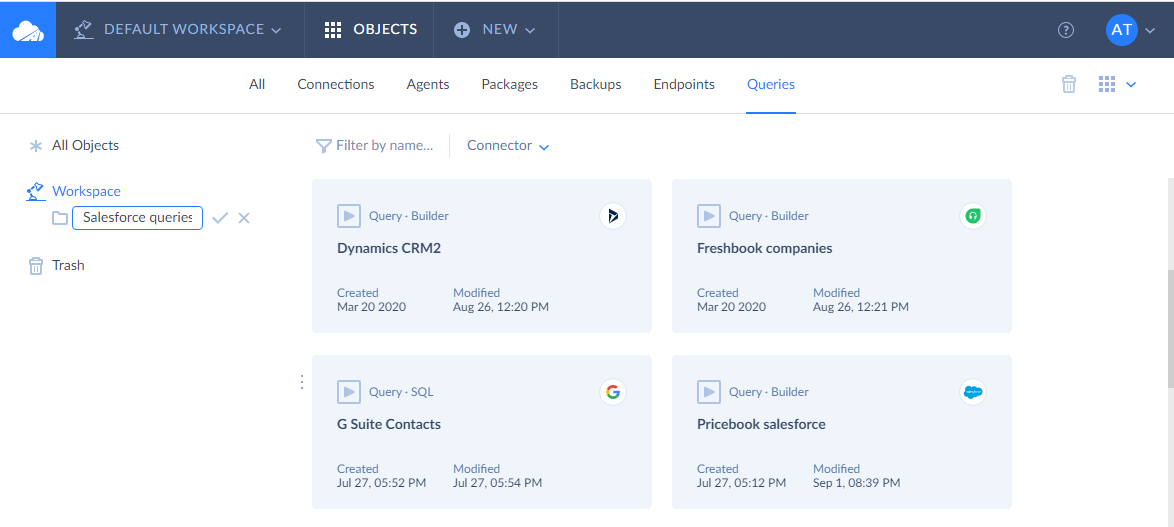Click the Google icon on G Suite Contacts card
Screen dimensions: 1174x527
click(612, 392)
